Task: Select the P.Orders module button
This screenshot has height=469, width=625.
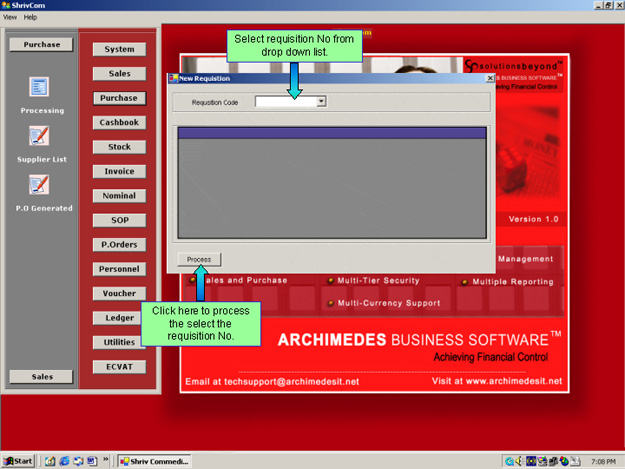Action: click(x=119, y=244)
